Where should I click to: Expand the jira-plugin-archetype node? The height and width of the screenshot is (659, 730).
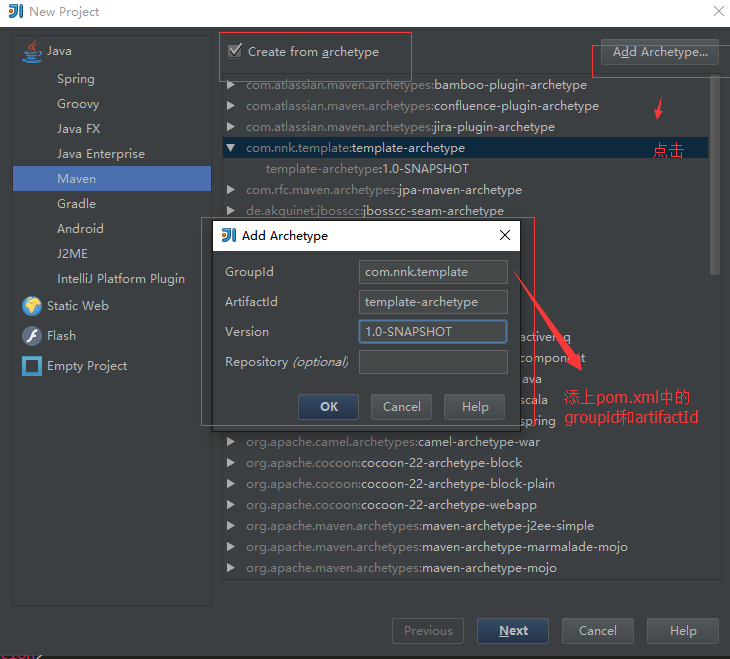coord(230,127)
